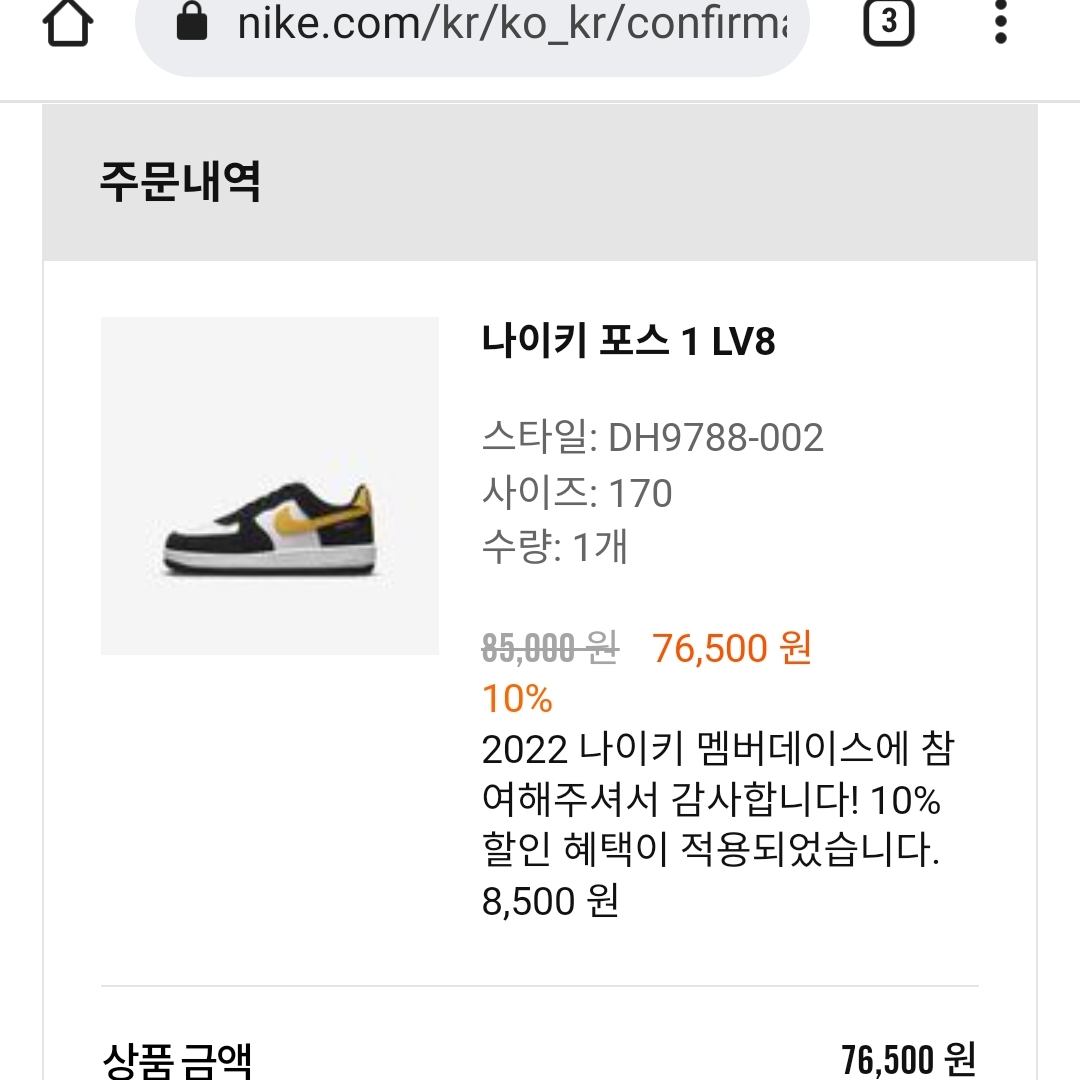This screenshot has height=1080, width=1080.
Task: Tap the 멤버데이스 promotion message text
Action: click(x=711, y=801)
